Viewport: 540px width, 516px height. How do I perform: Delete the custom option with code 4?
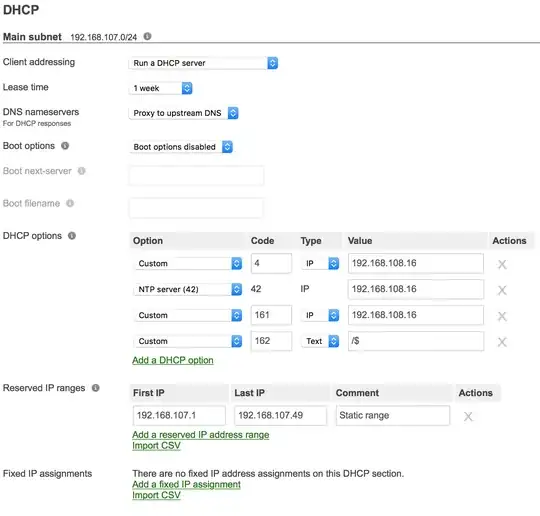point(502,264)
